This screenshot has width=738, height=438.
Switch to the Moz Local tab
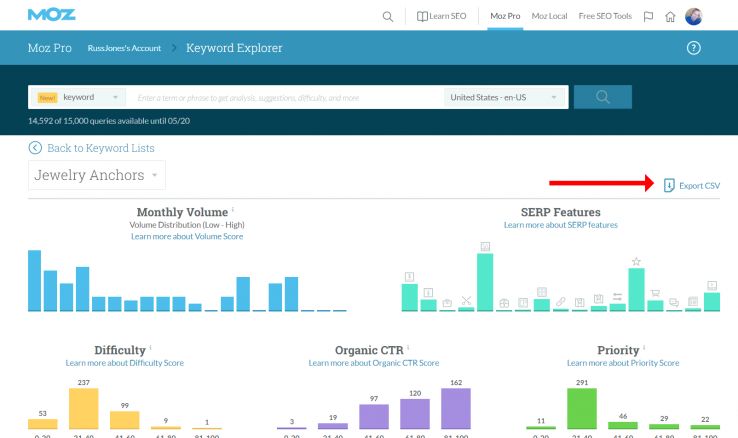pos(551,16)
